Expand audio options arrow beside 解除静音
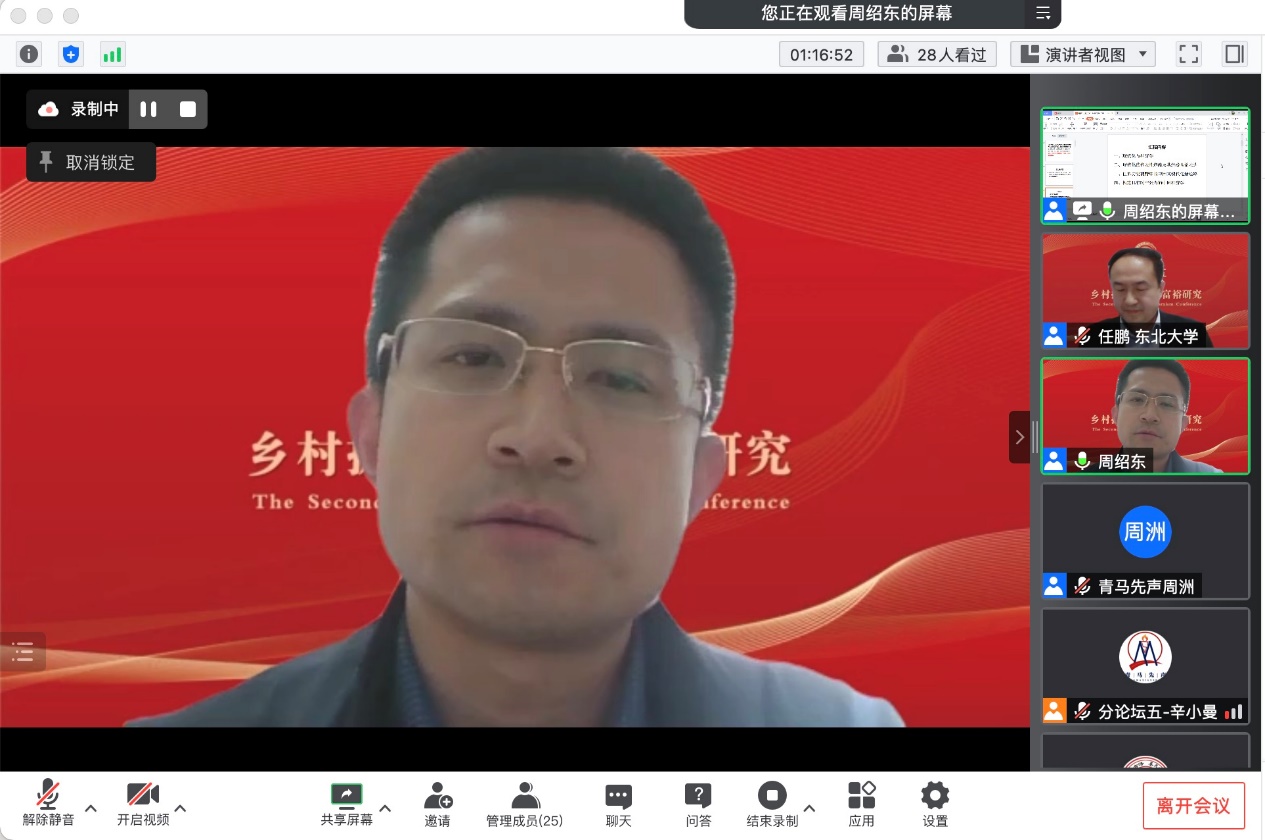The height and width of the screenshot is (840, 1265). pyautogui.click(x=91, y=808)
